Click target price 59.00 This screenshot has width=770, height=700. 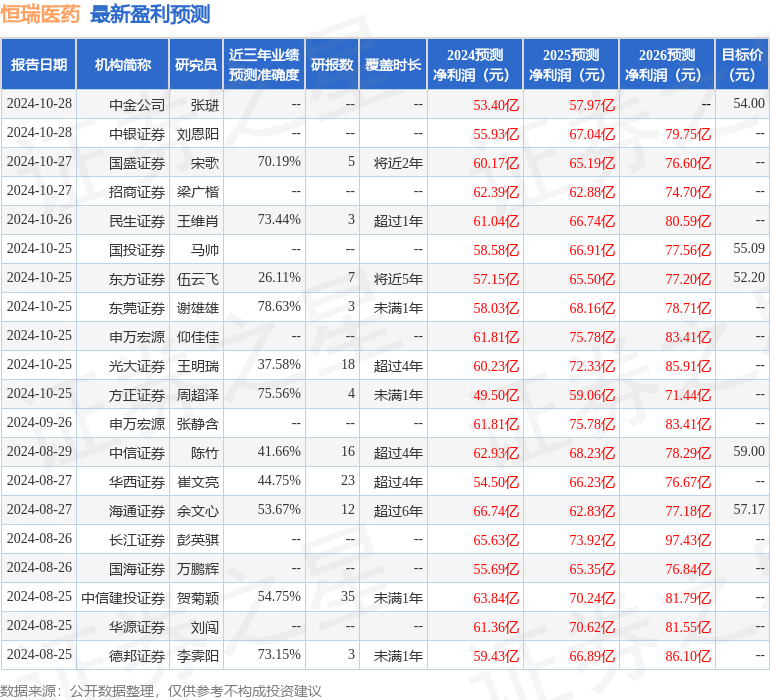tap(749, 451)
